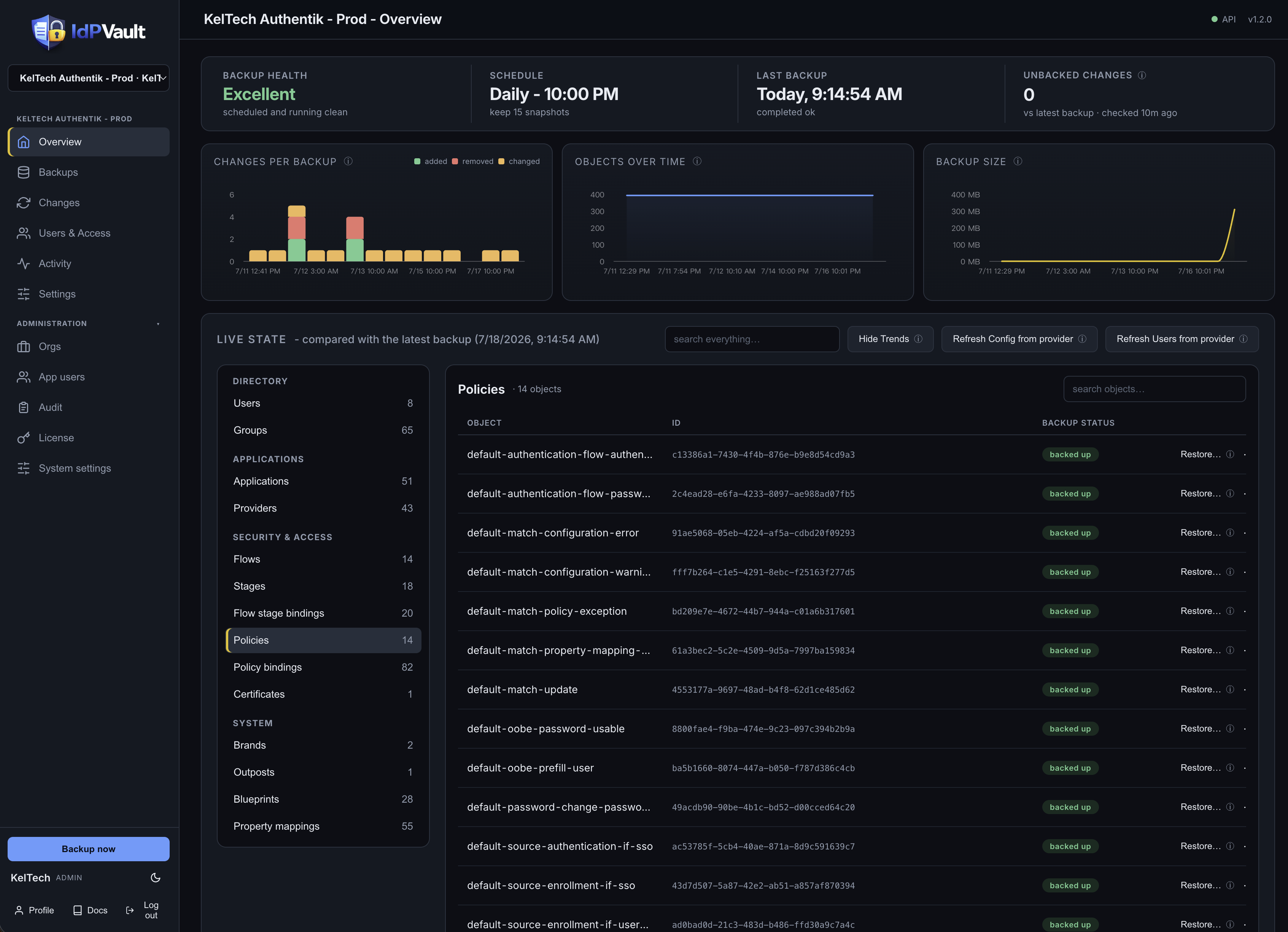Select Providers under Applications

coord(323,508)
